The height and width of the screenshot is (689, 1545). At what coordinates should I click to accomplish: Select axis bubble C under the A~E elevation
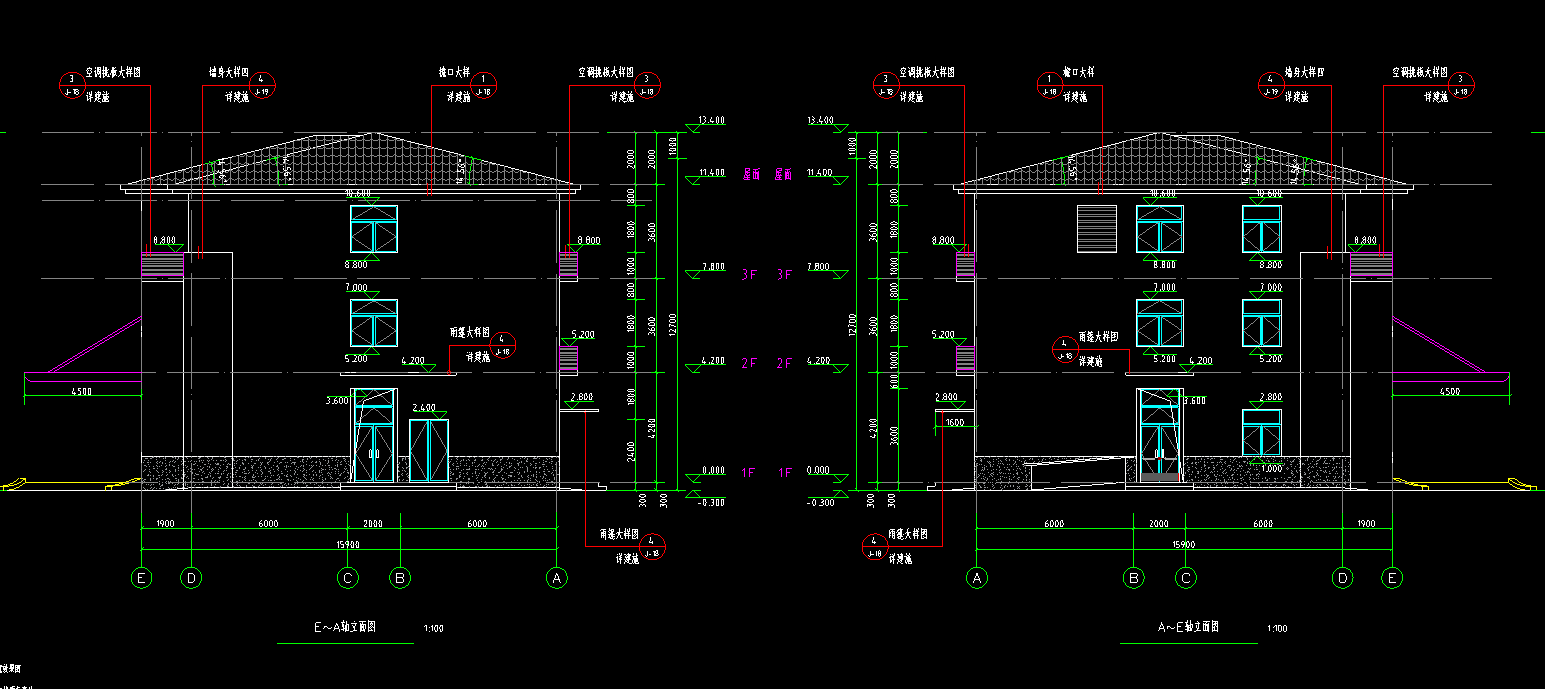tap(1185, 577)
